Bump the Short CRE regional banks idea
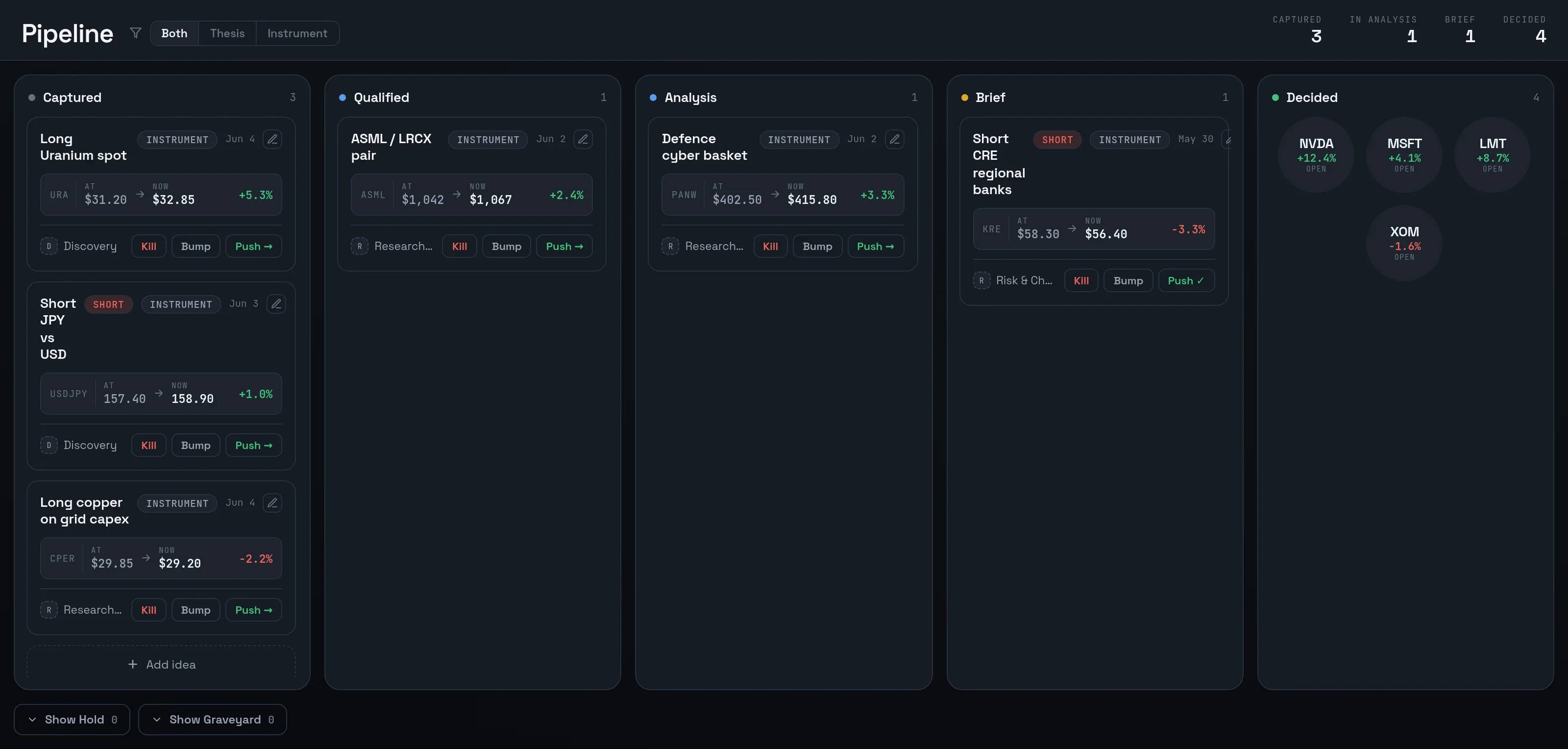The height and width of the screenshot is (749, 1568). [1128, 281]
